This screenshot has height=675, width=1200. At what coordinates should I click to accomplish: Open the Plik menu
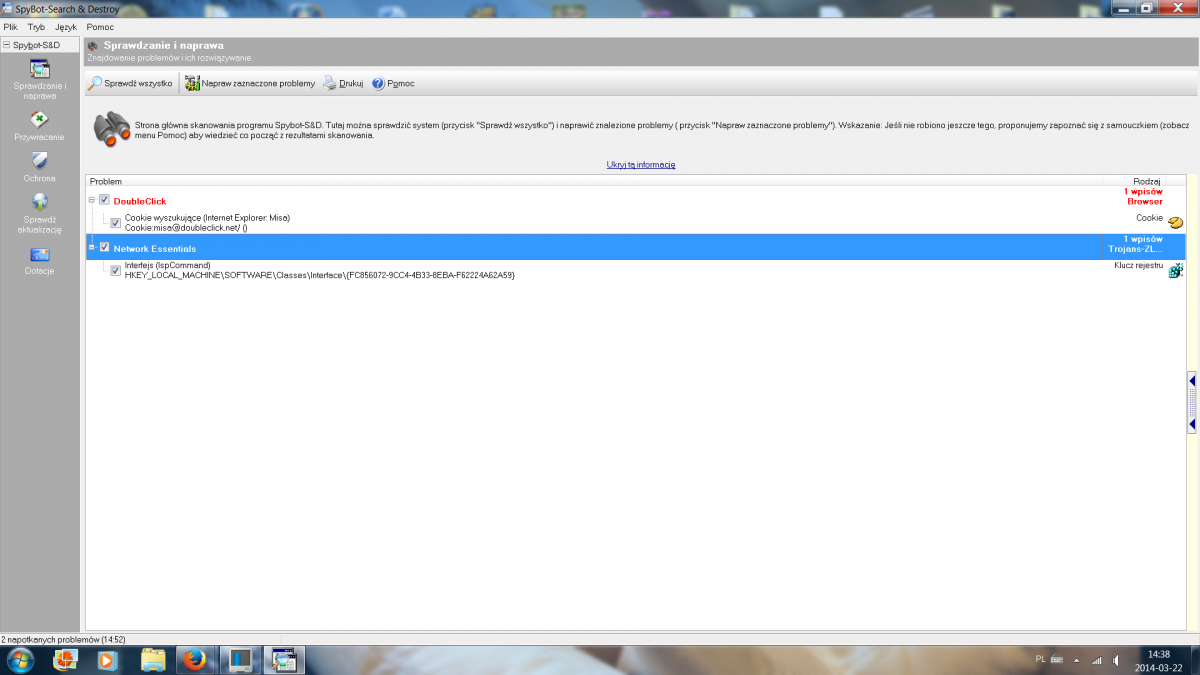(x=11, y=27)
